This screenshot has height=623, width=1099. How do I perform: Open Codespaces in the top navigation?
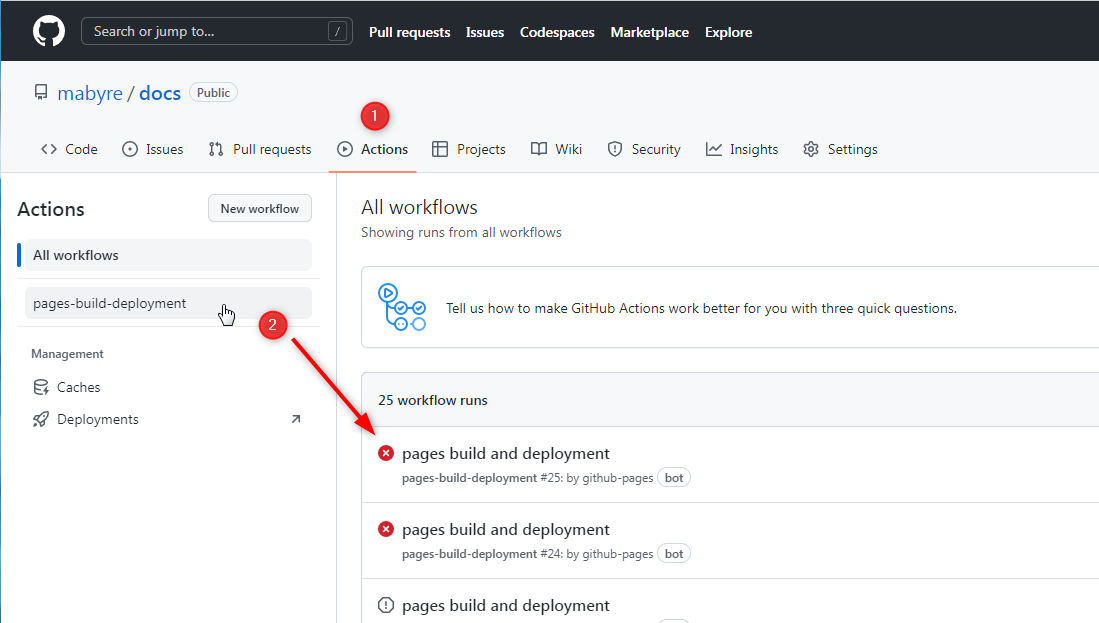(557, 32)
